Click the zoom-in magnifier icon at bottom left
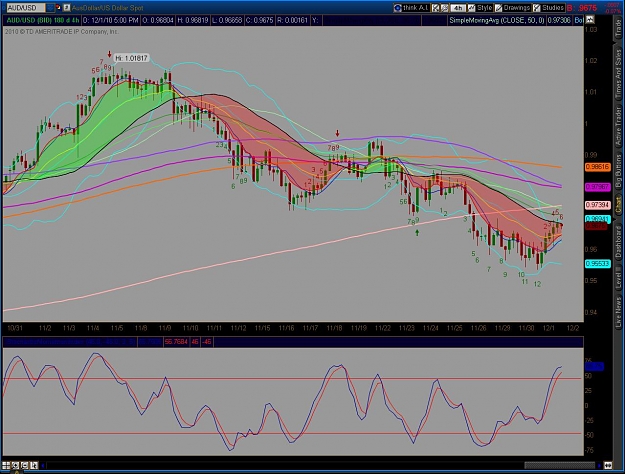The height and width of the screenshot is (474, 625). point(16,465)
